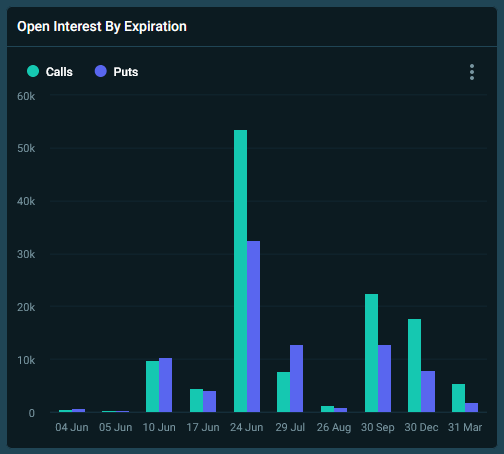
Task: Click the 29 Jul Calls bar
Action: pos(283,392)
